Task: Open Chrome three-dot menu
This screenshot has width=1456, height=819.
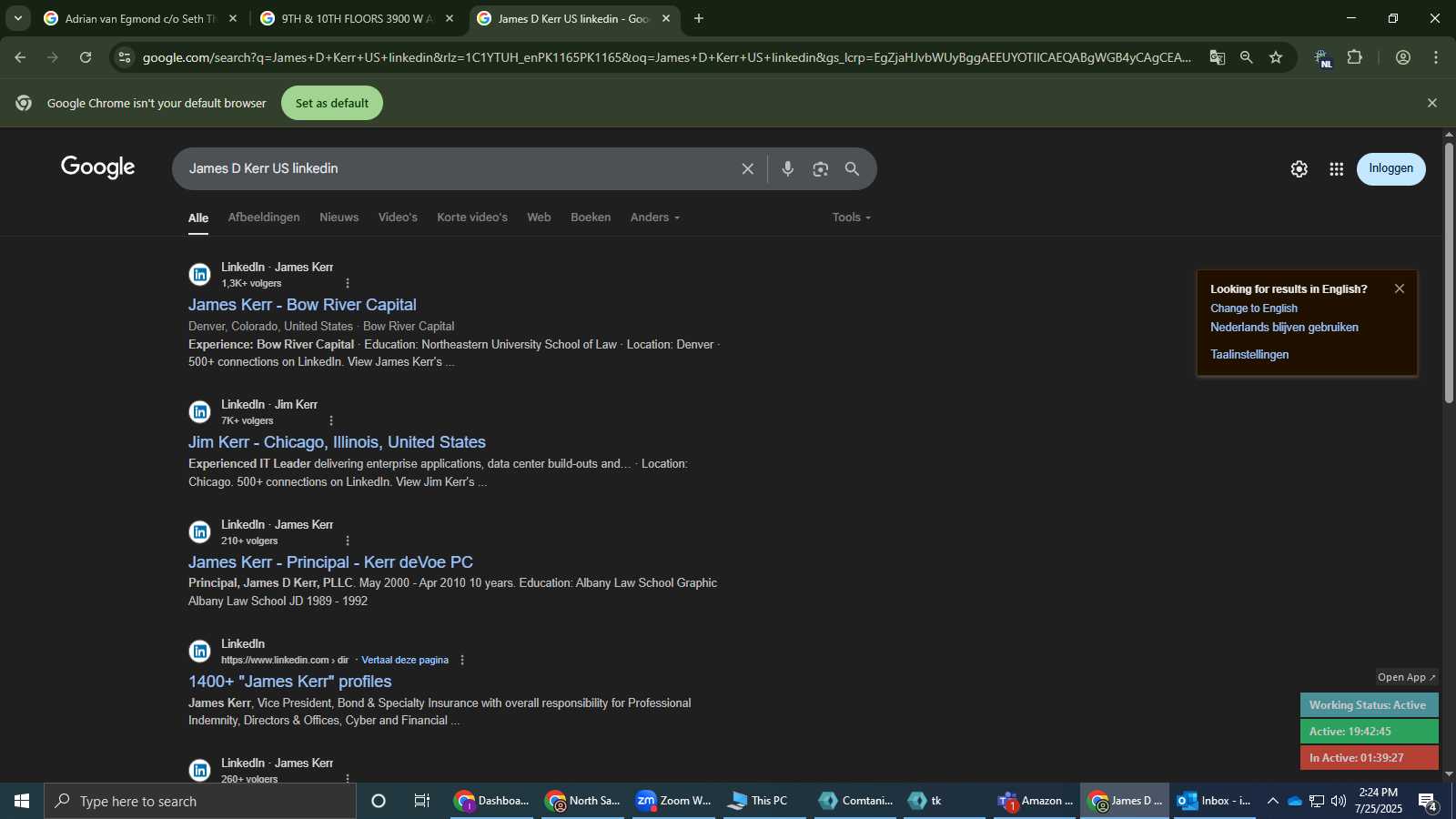Action: coord(1436,57)
